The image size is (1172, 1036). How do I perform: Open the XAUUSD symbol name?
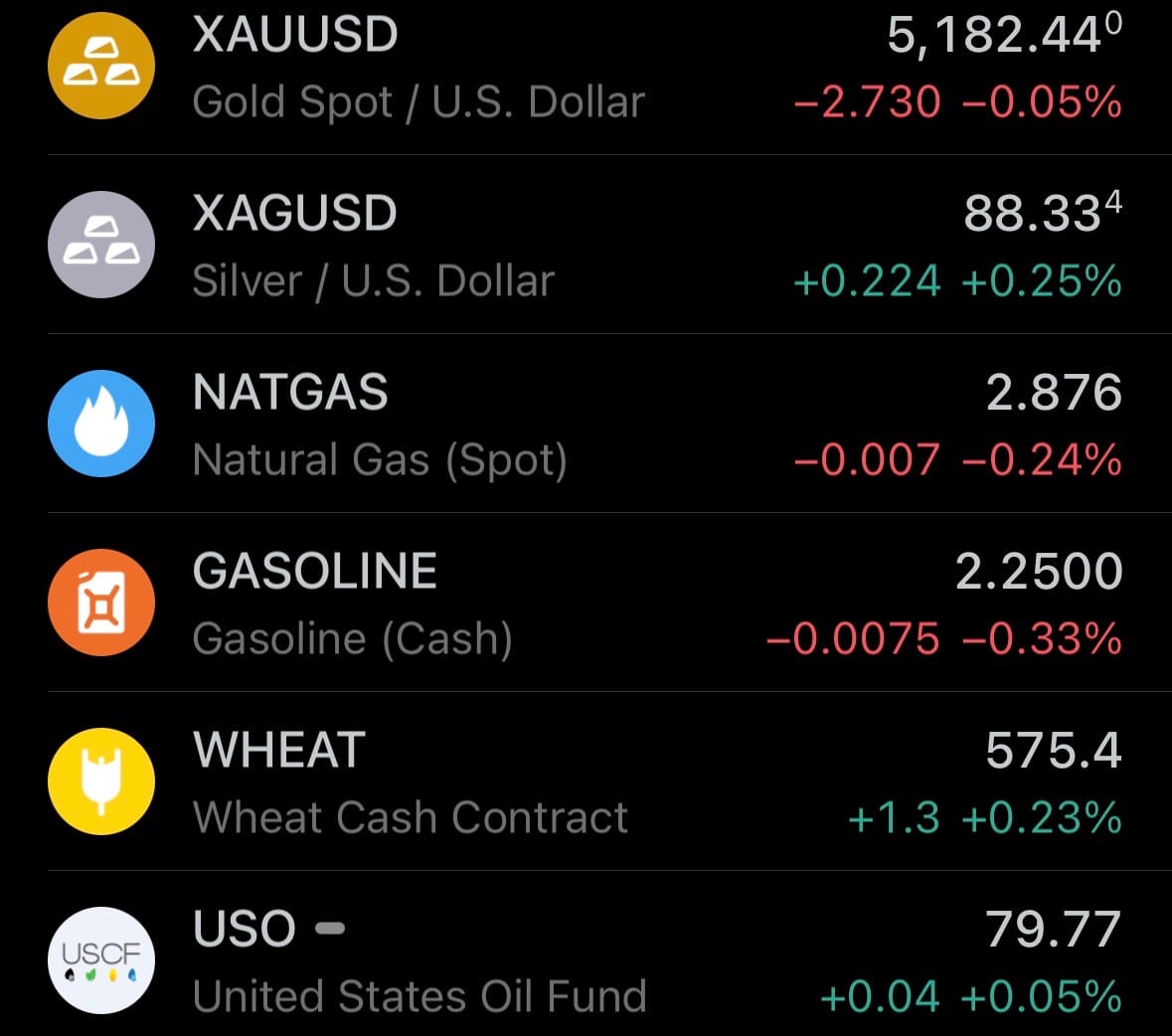click(295, 35)
